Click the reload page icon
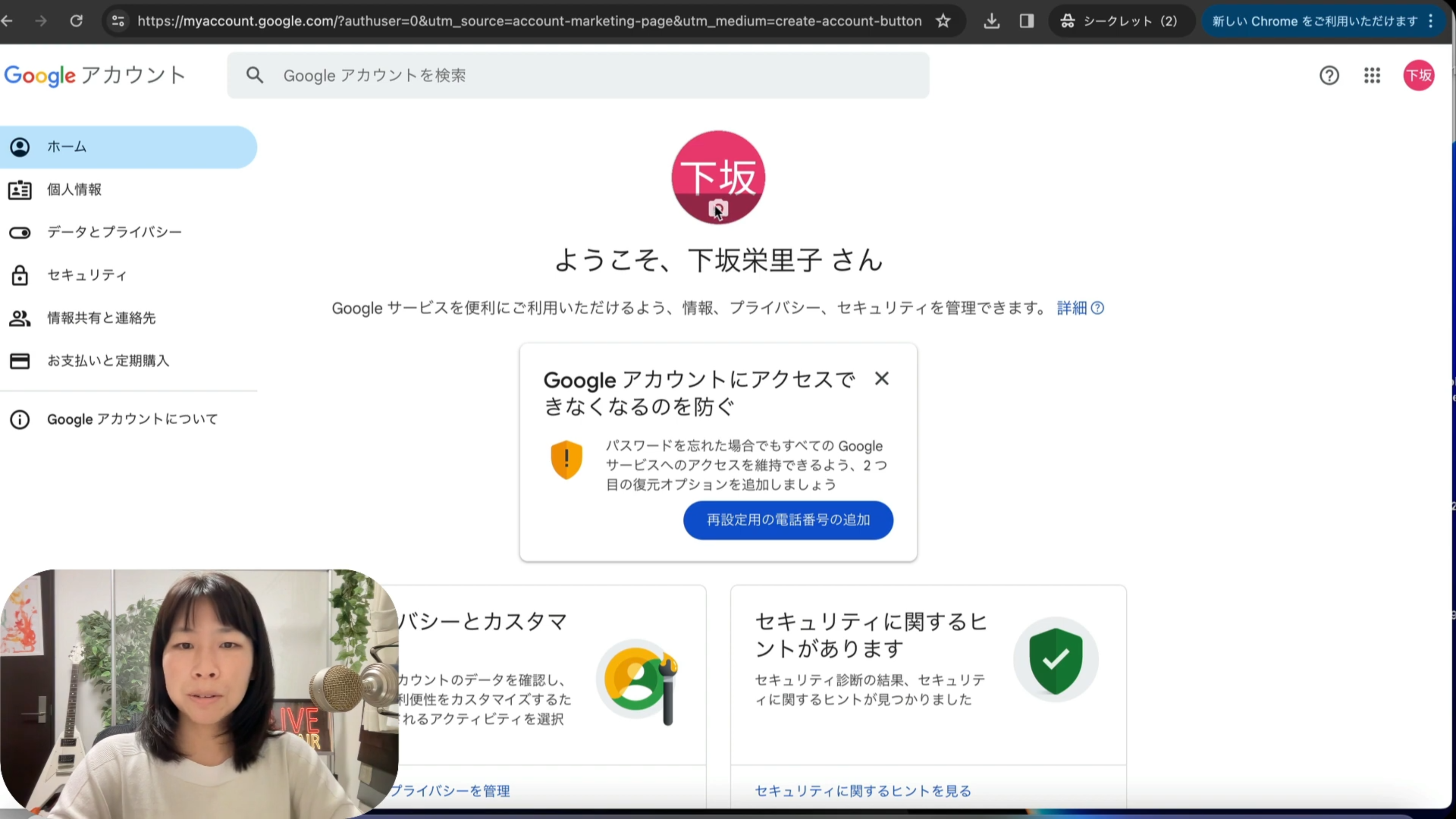The width and height of the screenshot is (1456, 819). [x=76, y=21]
